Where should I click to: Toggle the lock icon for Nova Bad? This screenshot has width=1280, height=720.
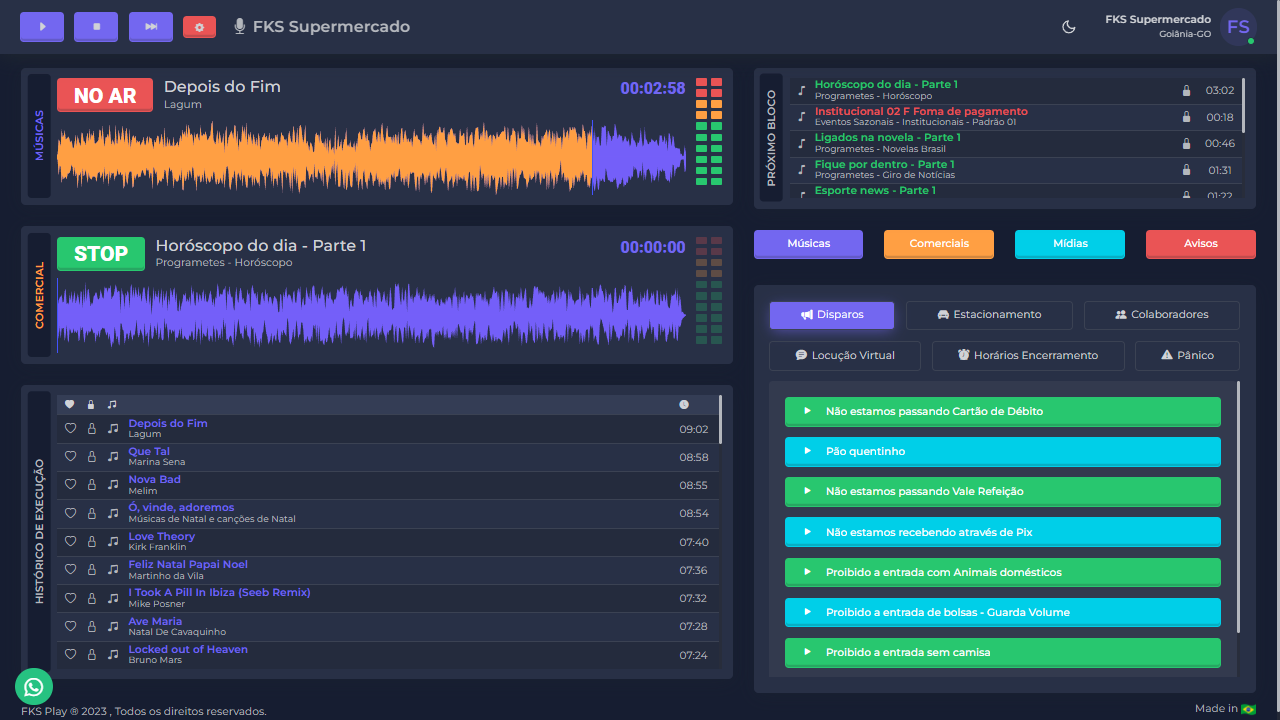91,484
